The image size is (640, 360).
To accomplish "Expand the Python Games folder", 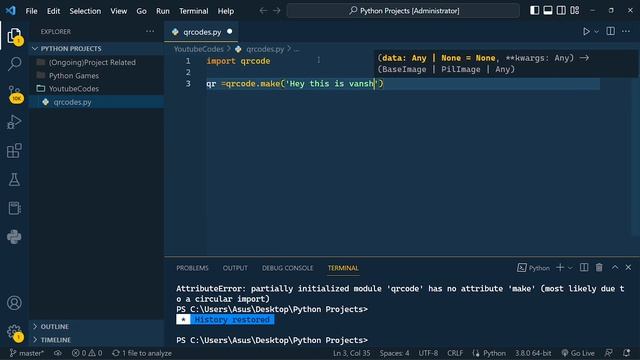I will [x=96, y=76].
